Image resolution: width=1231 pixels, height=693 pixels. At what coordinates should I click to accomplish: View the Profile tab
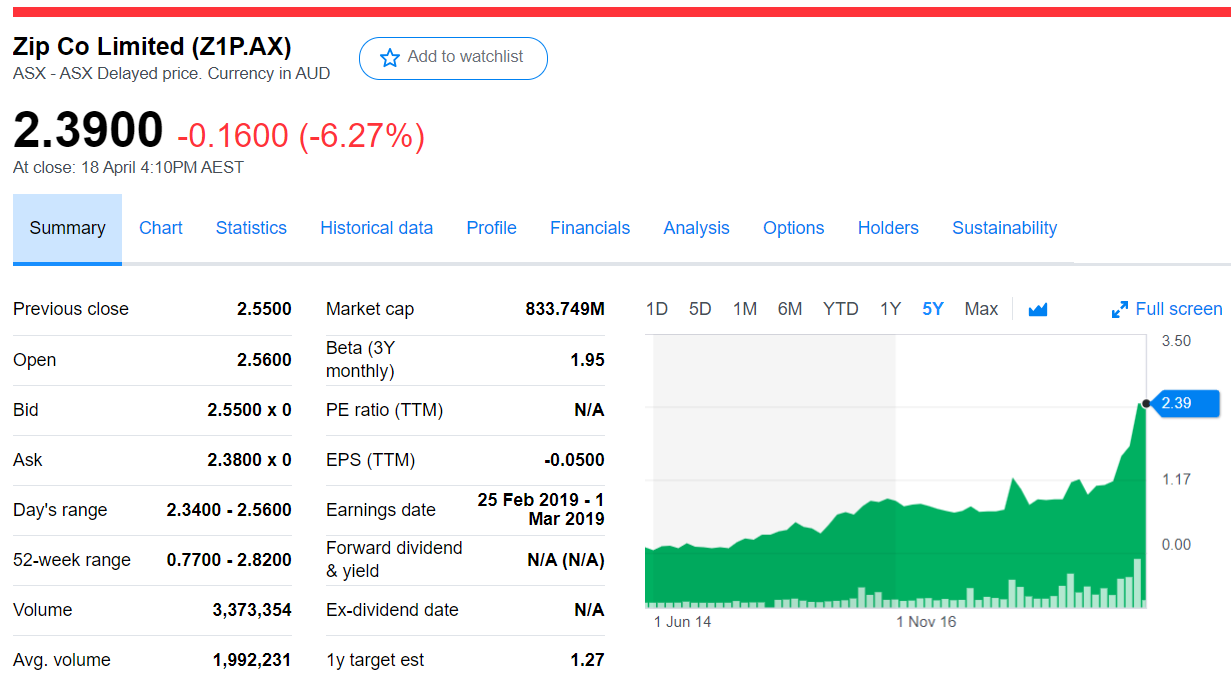(491, 228)
